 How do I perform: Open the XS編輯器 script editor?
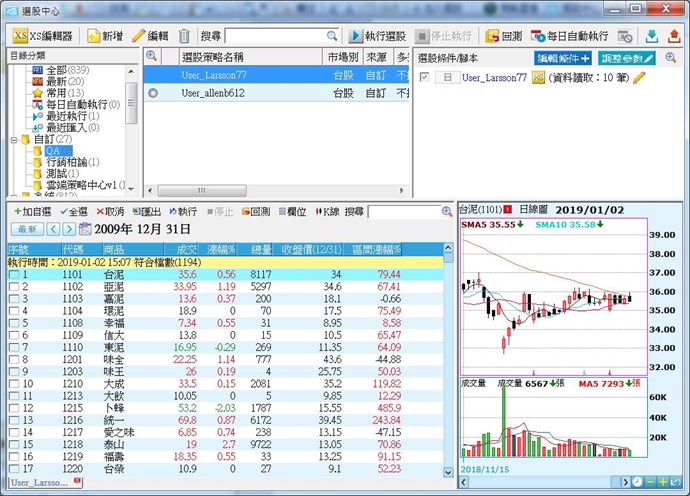pyautogui.click(x=42, y=36)
